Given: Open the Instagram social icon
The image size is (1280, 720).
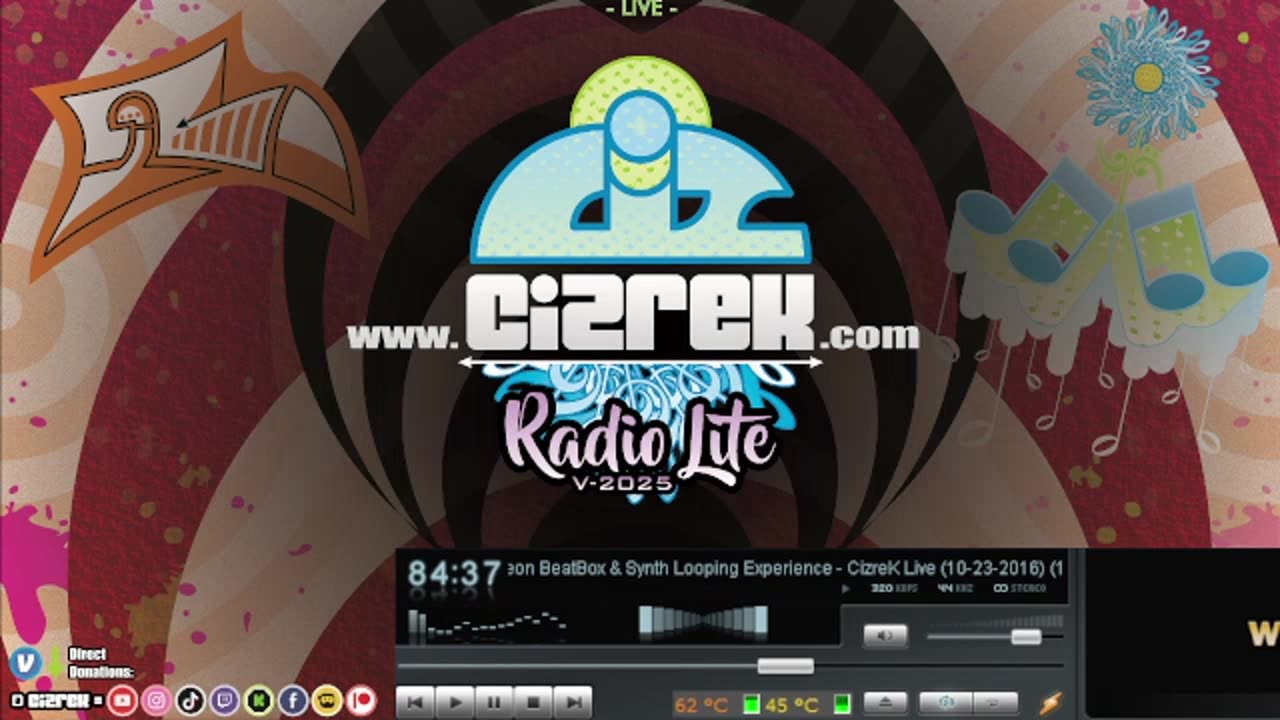Looking at the screenshot, I should click(x=156, y=700).
